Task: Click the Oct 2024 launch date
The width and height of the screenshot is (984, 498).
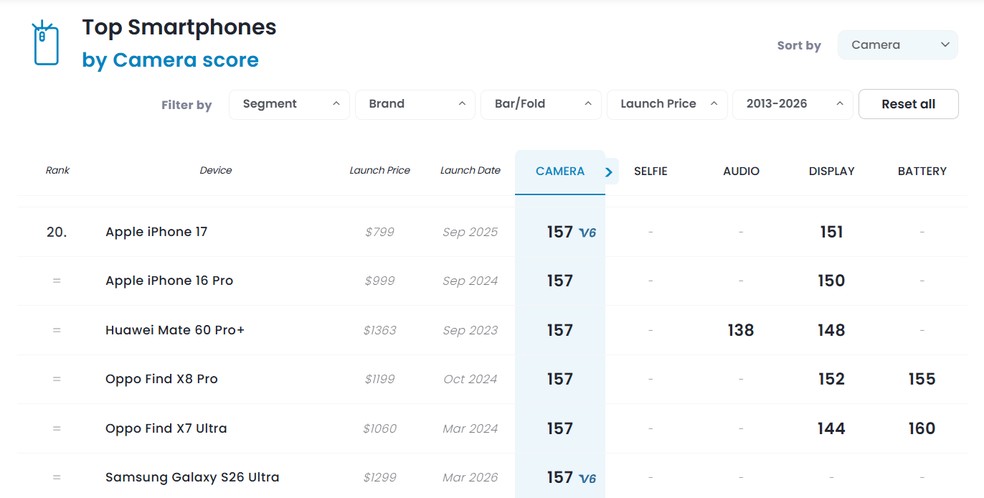Action: 470,379
